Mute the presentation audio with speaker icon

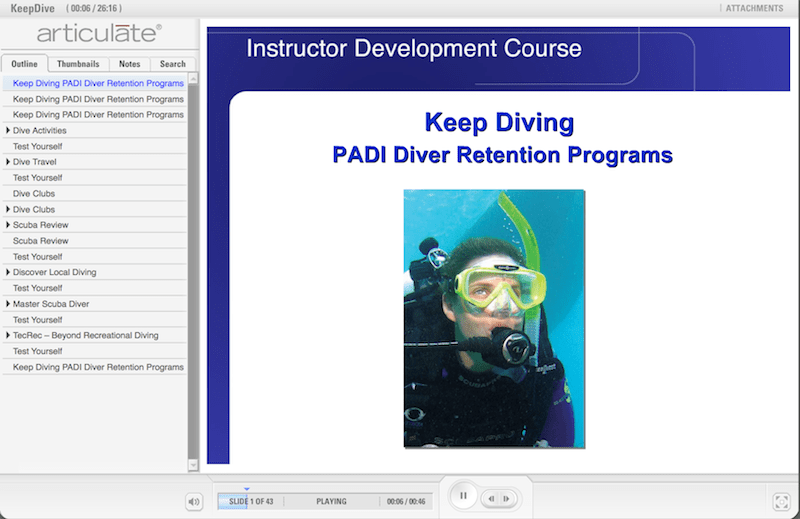click(x=194, y=502)
